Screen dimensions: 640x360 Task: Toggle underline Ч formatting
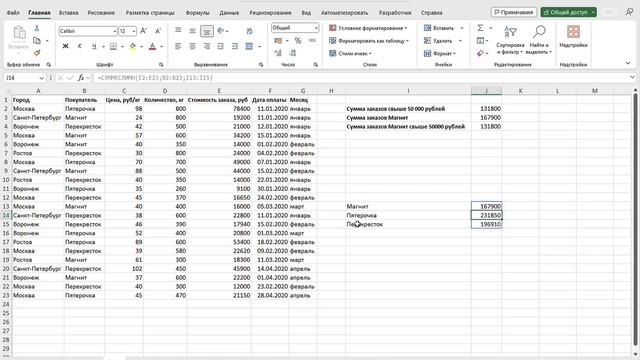(x=94, y=47)
